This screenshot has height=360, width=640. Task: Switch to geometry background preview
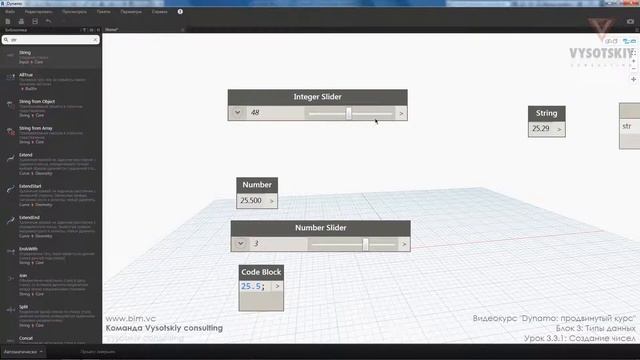pyautogui.click(x=611, y=41)
